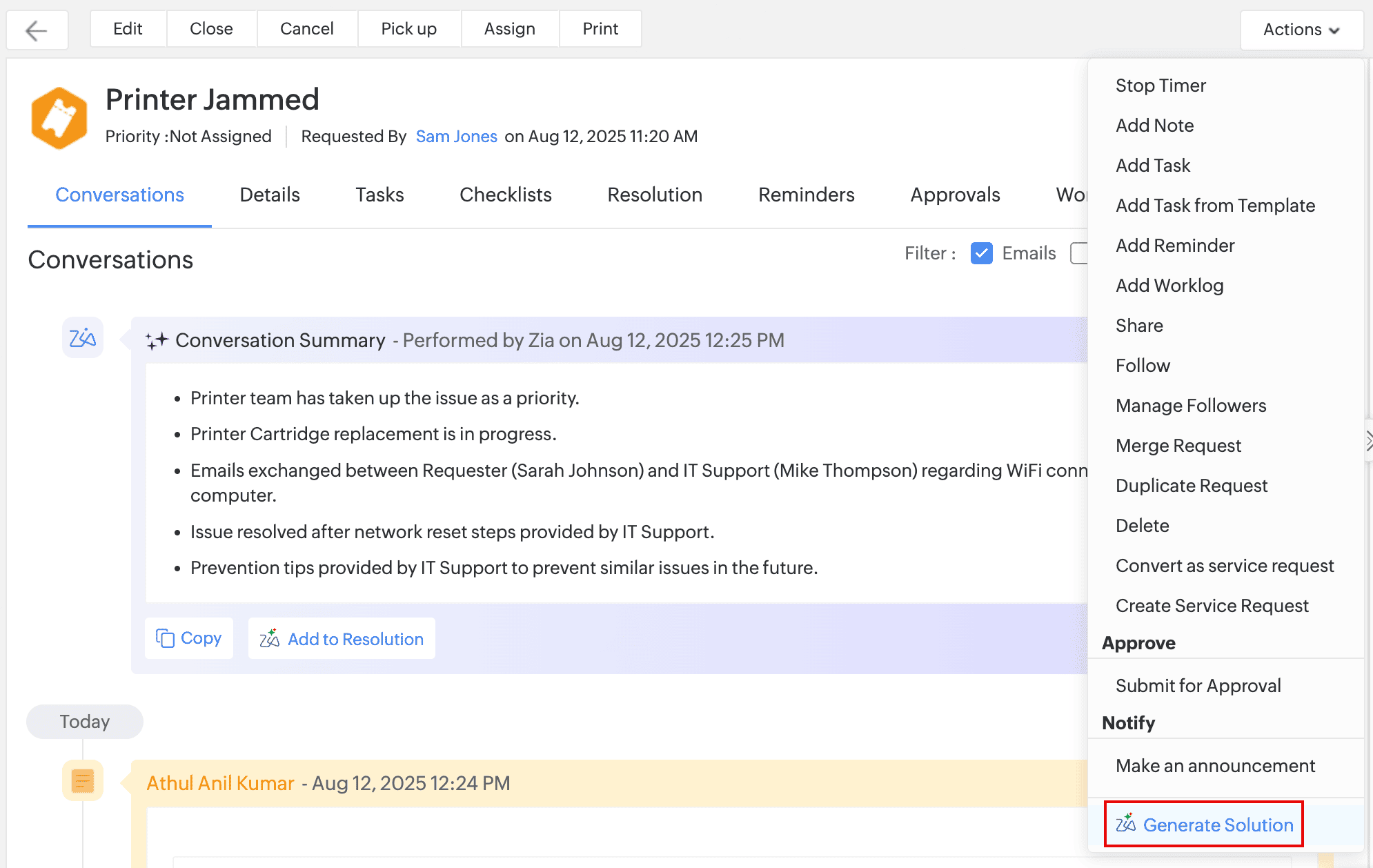Click the yellow note icon beside Athul's entry

pos(83,780)
